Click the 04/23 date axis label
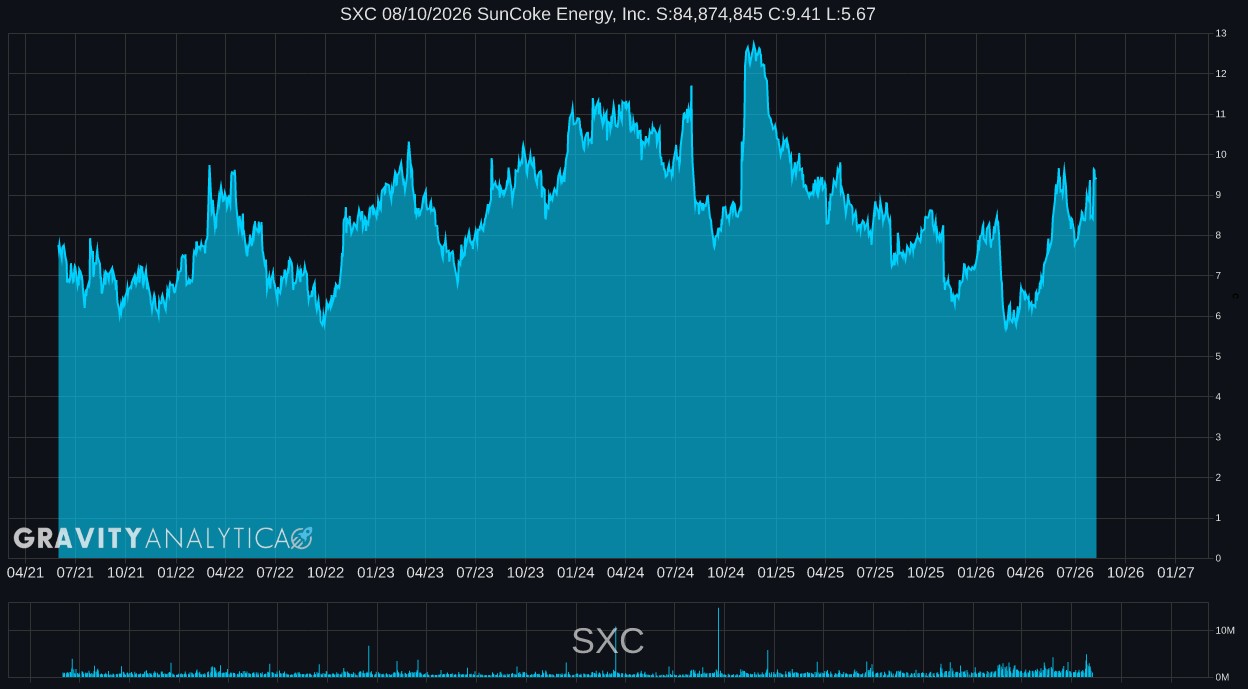The image size is (1248, 689). tap(425, 573)
